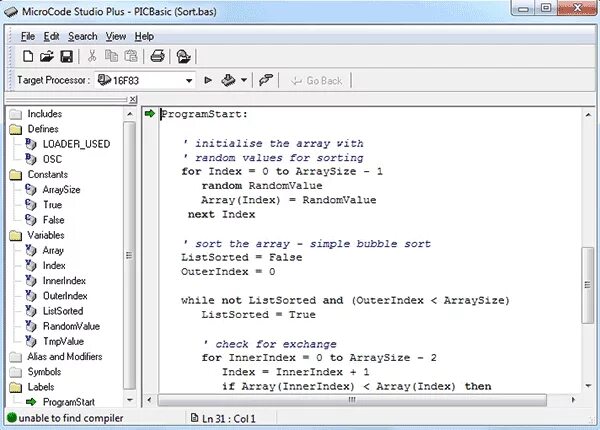The width and height of the screenshot is (600, 430).
Task: Select the Array variable
Action: pyautogui.click(x=44, y=251)
